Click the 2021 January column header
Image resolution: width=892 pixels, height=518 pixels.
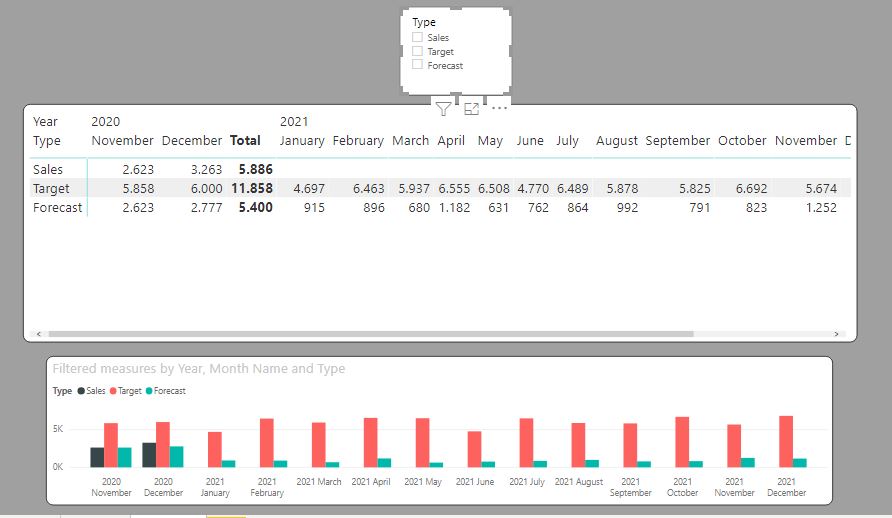[302, 140]
